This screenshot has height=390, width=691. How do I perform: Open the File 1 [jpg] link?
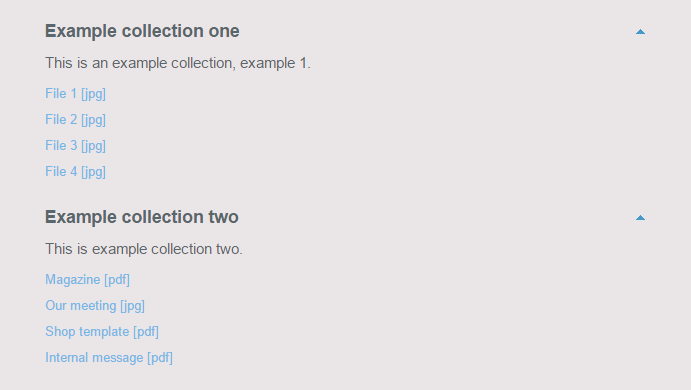tap(75, 93)
